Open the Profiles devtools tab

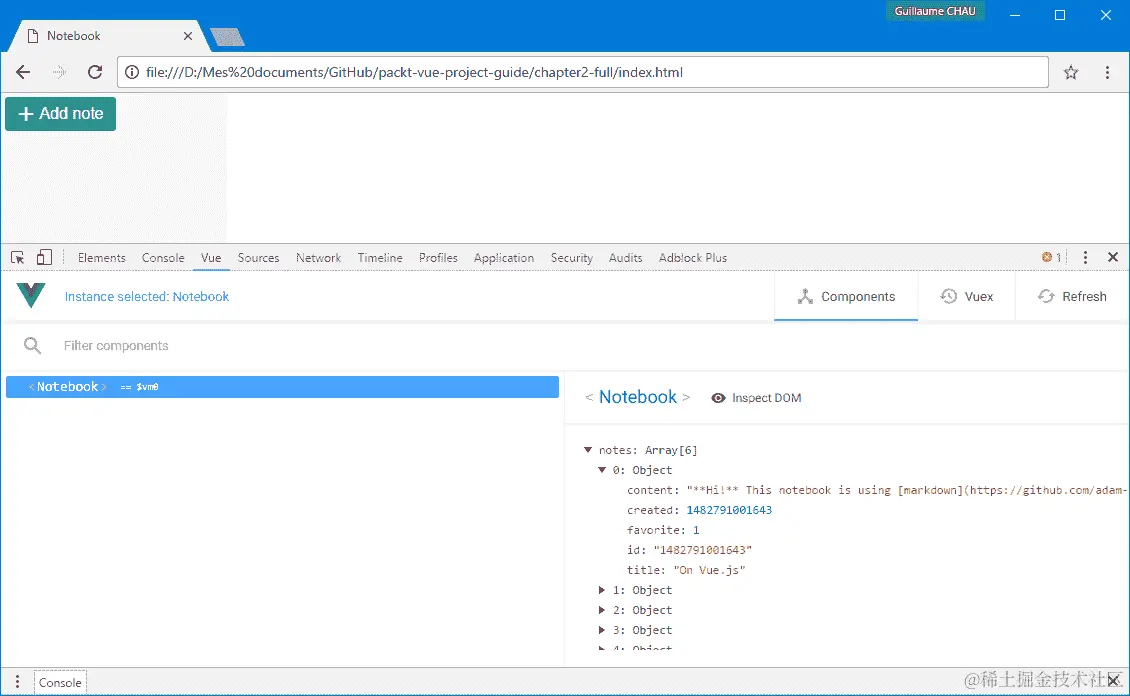click(438, 258)
